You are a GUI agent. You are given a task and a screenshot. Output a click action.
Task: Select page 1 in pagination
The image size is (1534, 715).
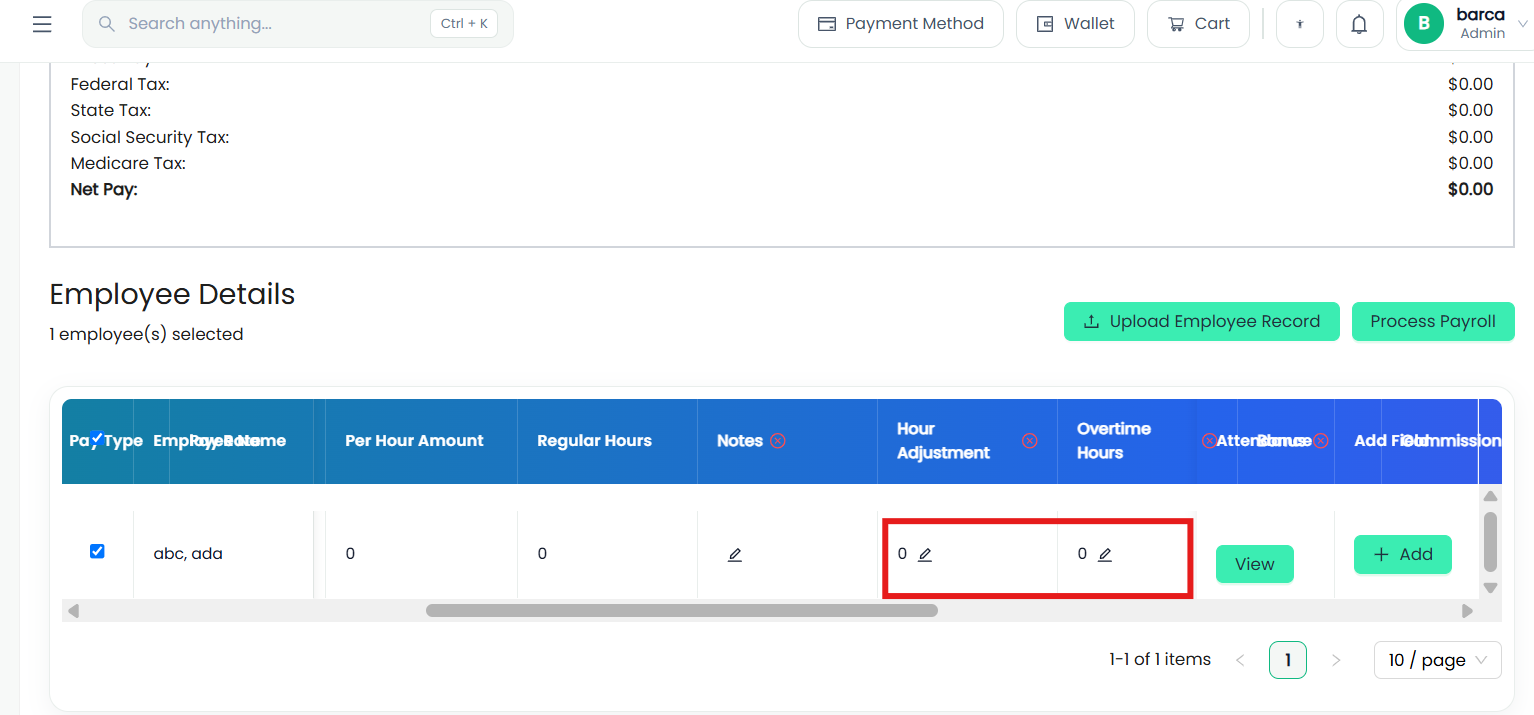[1288, 660]
